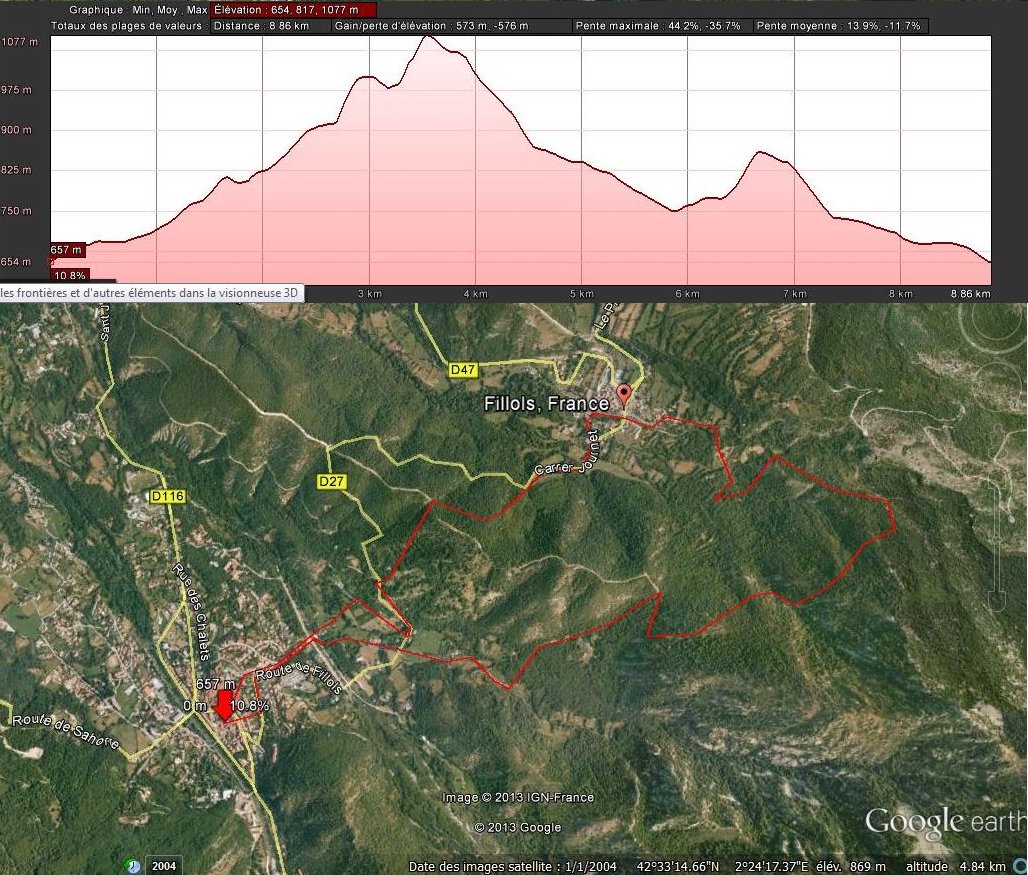
Task: Click the Google Earth logo
Action: (x=944, y=822)
